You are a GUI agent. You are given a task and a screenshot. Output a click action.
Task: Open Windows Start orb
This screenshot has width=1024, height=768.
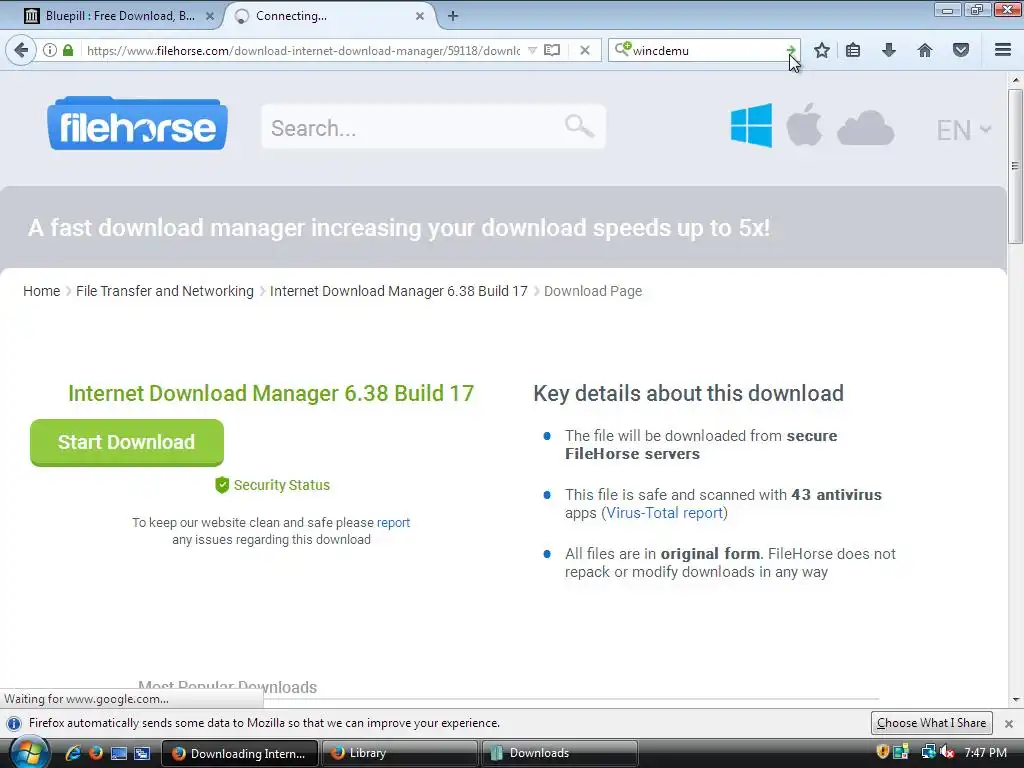[x=28, y=753]
